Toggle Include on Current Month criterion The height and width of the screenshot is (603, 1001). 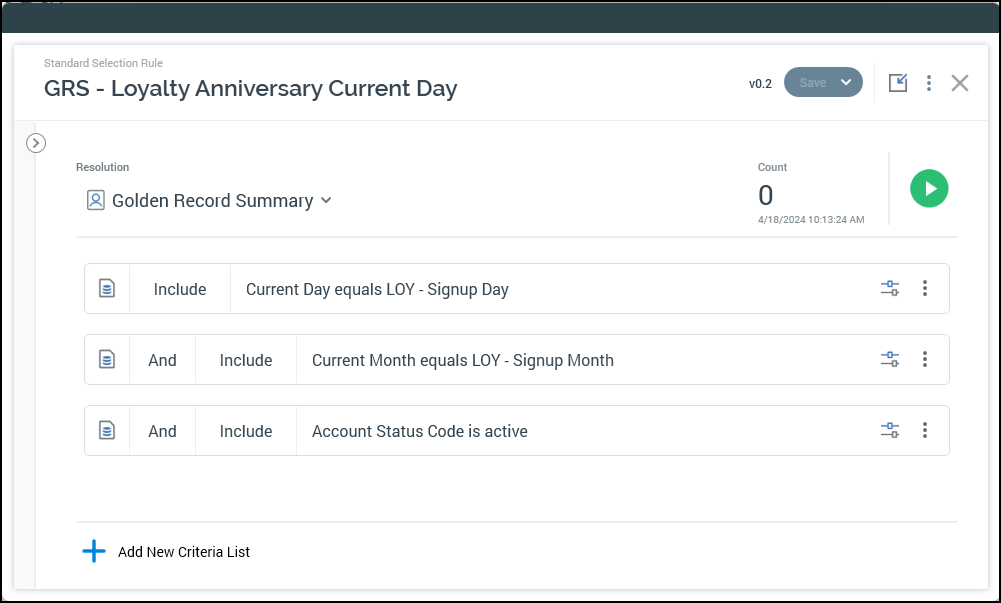(x=246, y=360)
